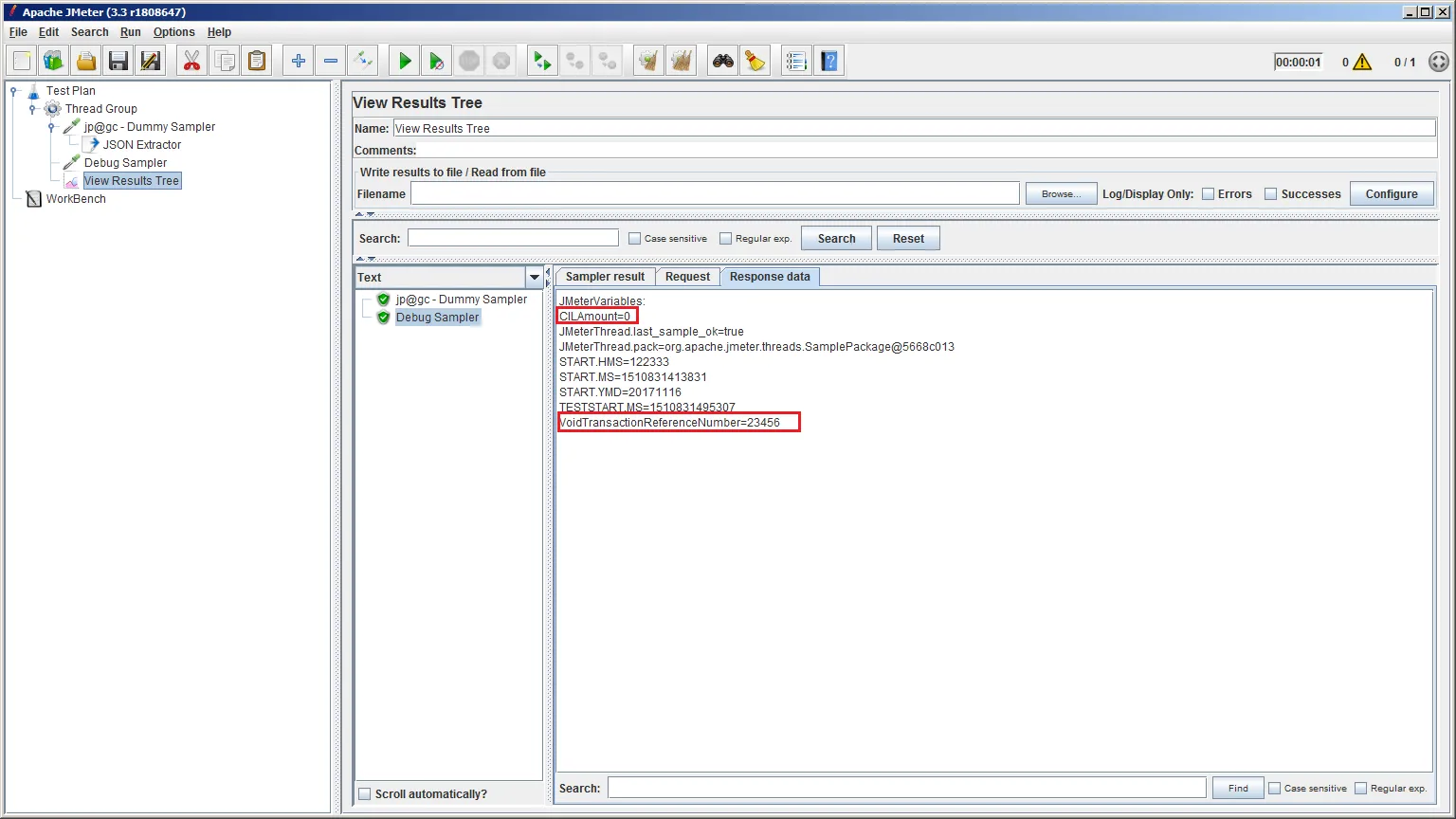Screen dimensions: 1456x819
Task: Tick Case sensitive next to the Reset button
Action: point(635,239)
